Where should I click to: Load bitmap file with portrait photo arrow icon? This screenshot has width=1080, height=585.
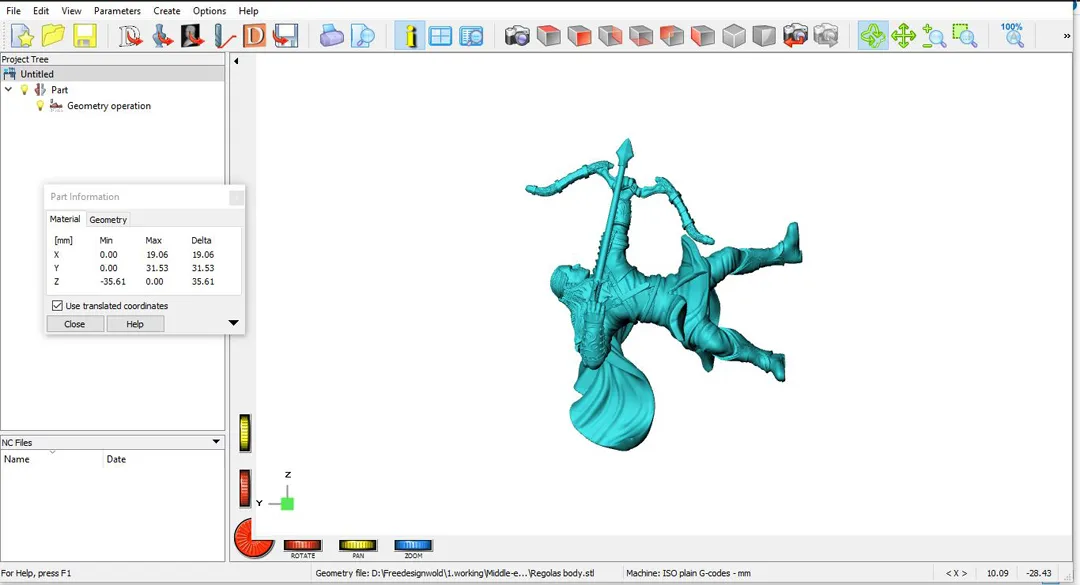tap(192, 36)
